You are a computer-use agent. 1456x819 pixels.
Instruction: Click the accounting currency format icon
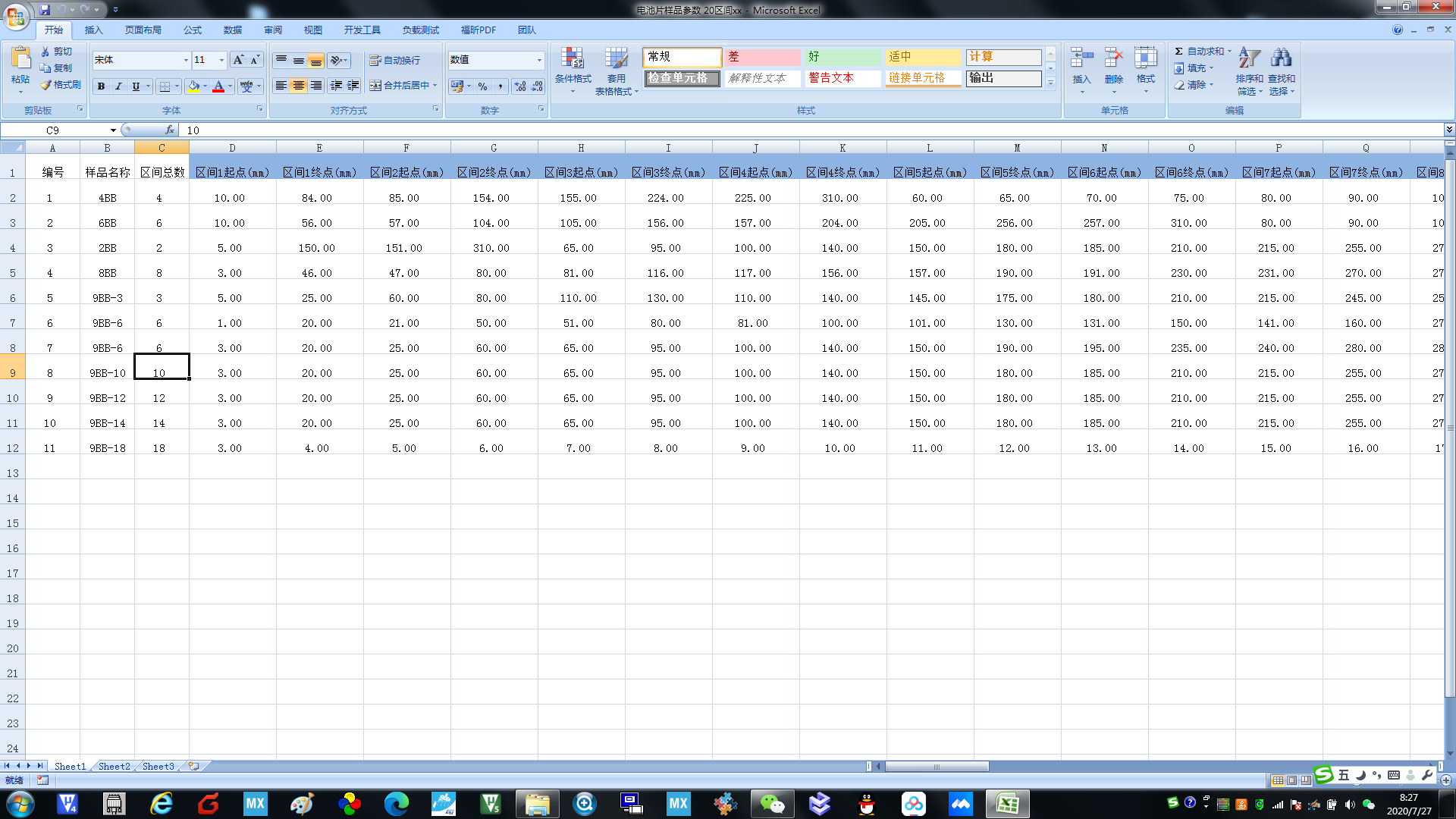click(x=457, y=86)
